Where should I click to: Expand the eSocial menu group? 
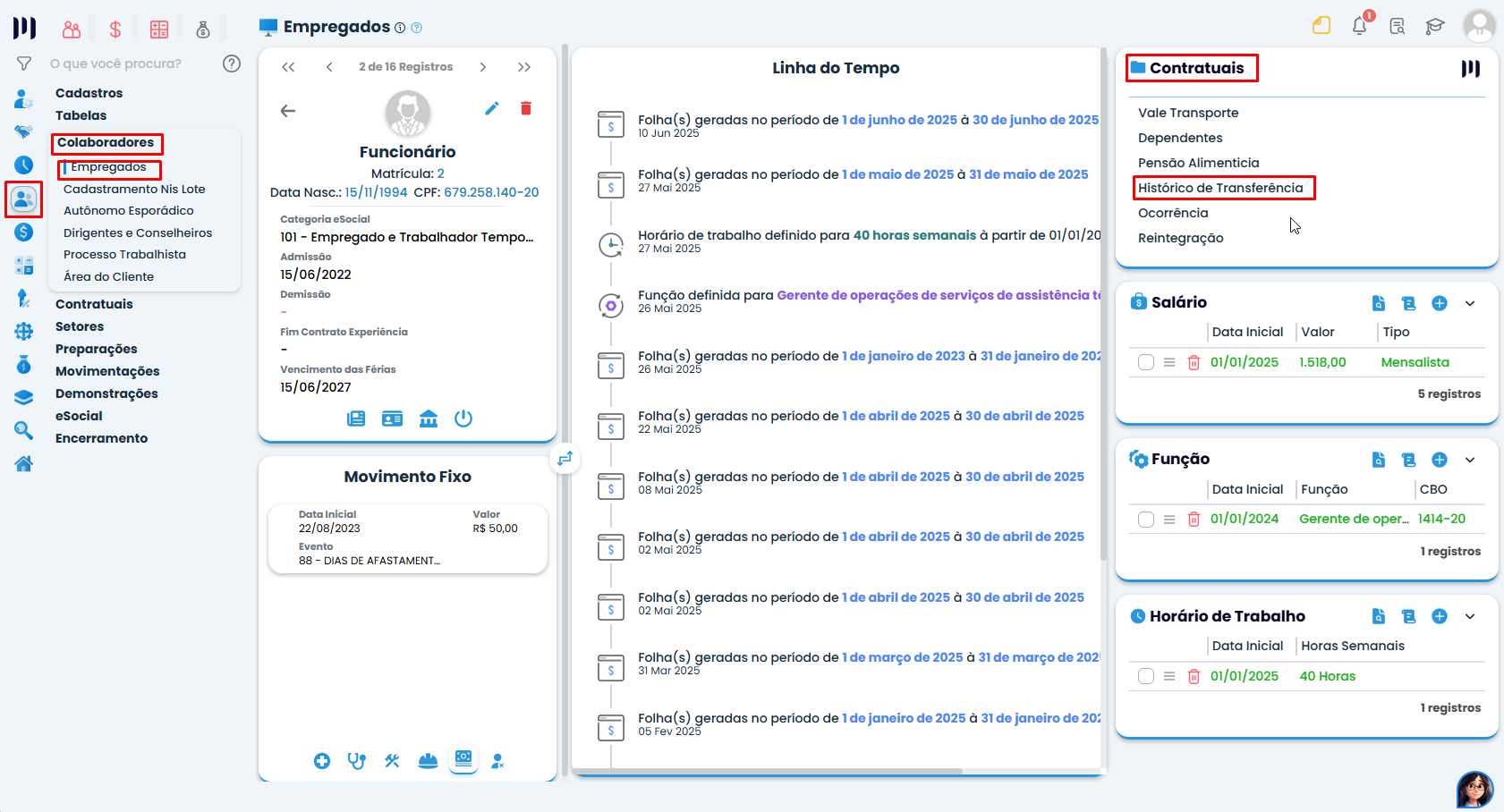pyautogui.click(x=79, y=416)
